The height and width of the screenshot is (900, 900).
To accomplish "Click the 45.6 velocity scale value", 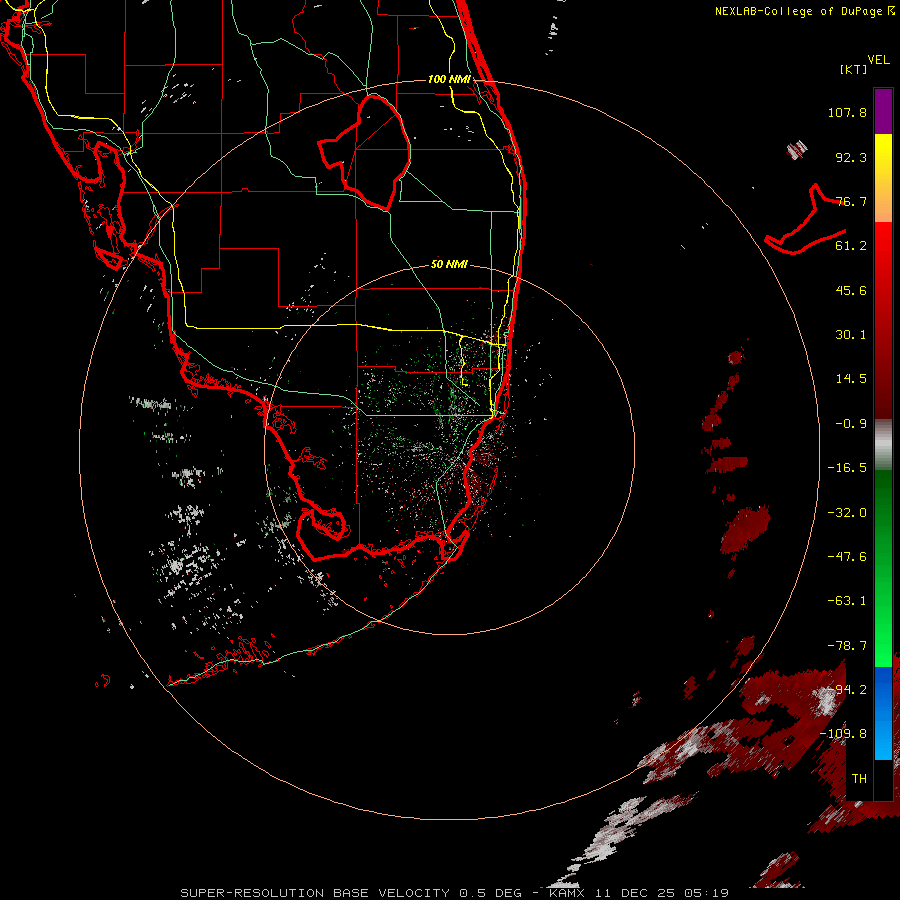I will coord(851,290).
